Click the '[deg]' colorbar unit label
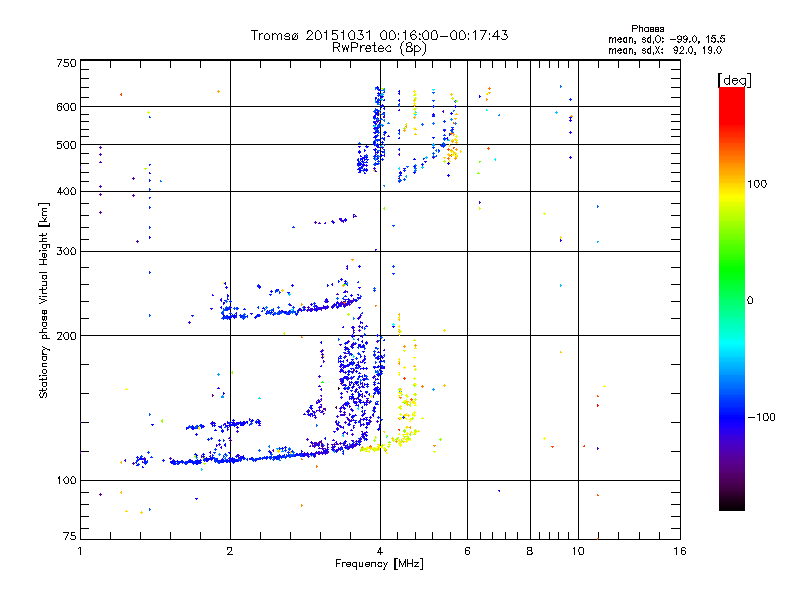The width and height of the screenshot is (800, 600). [734, 80]
